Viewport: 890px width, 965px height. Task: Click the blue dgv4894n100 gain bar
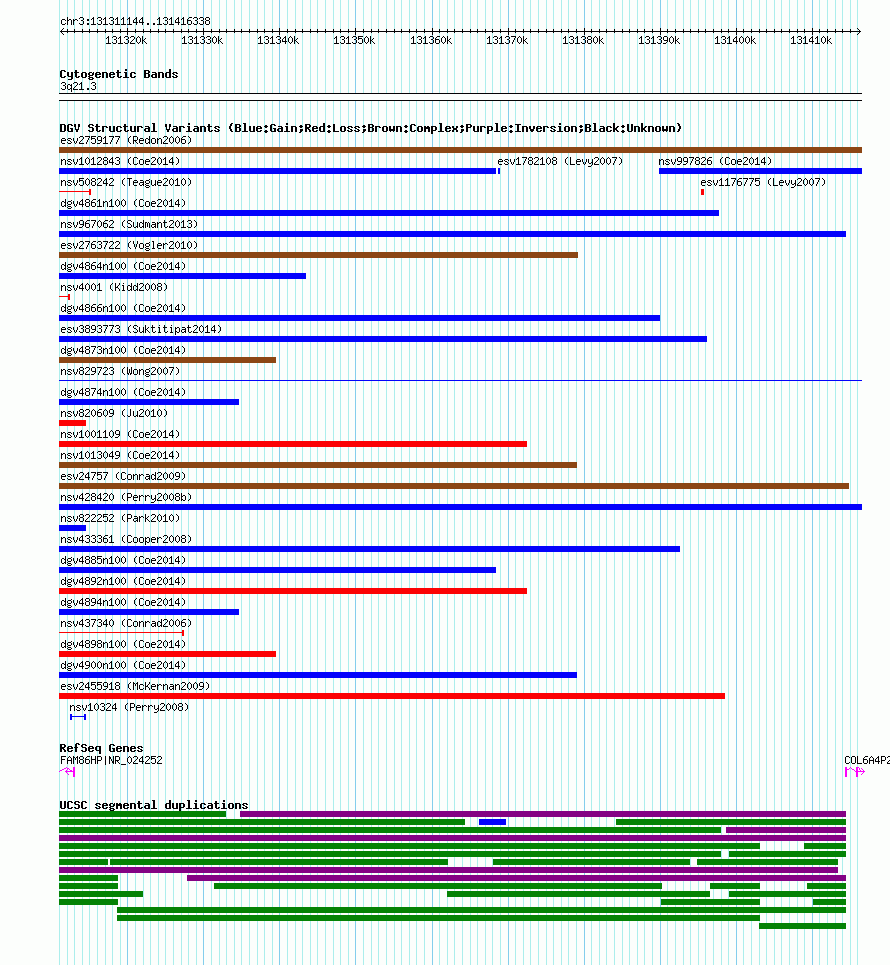point(149,612)
